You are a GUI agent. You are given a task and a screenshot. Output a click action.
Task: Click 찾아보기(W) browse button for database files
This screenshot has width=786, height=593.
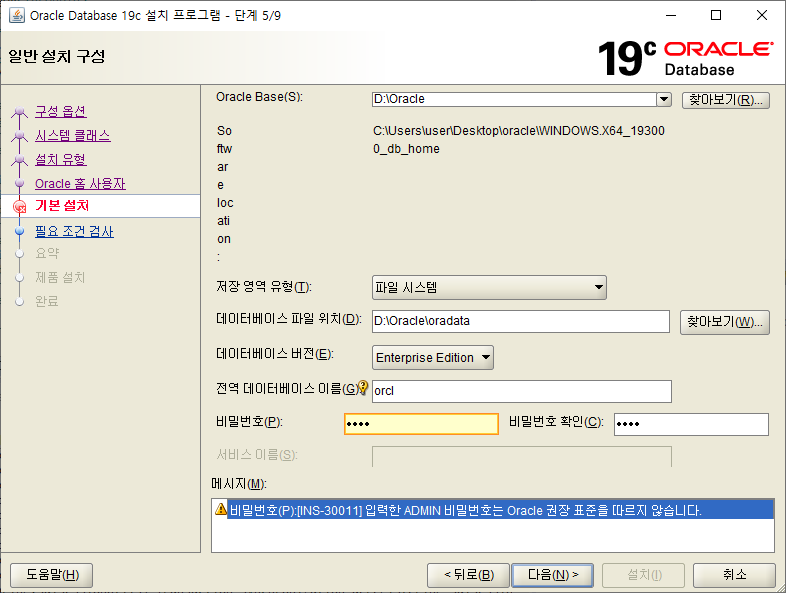tap(724, 321)
